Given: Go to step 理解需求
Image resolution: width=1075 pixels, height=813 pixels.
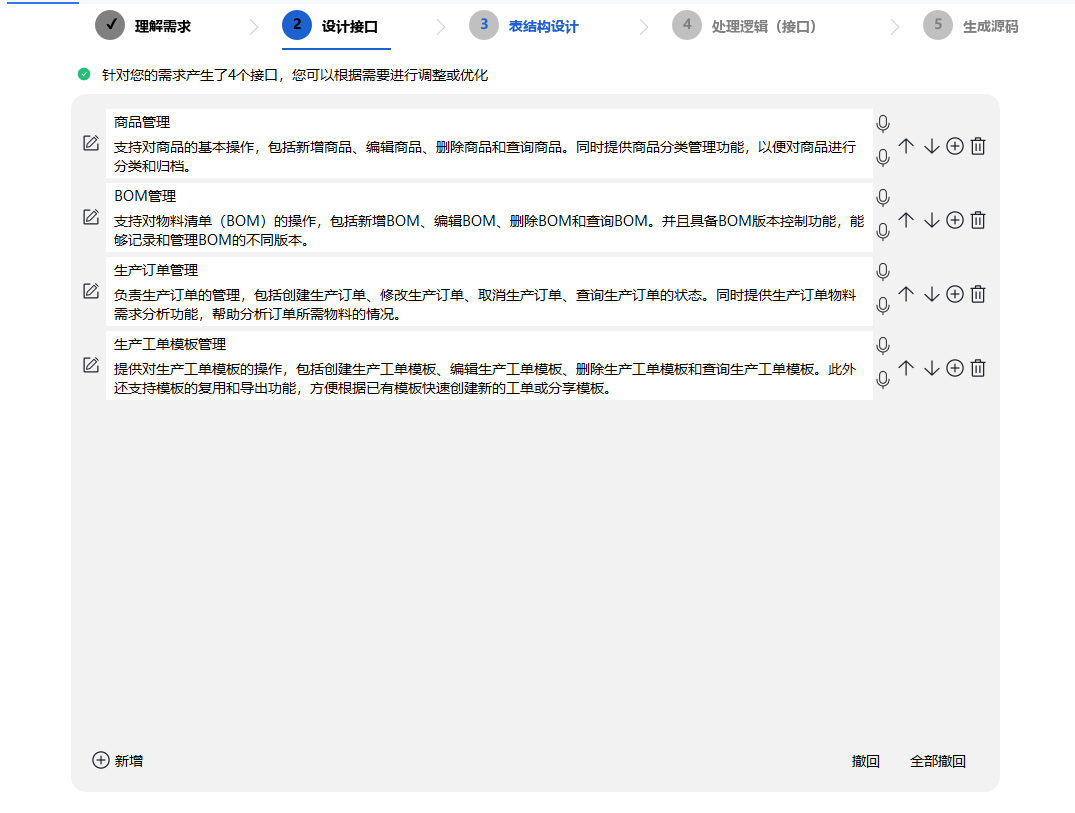Looking at the screenshot, I should [x=143, y=26].
